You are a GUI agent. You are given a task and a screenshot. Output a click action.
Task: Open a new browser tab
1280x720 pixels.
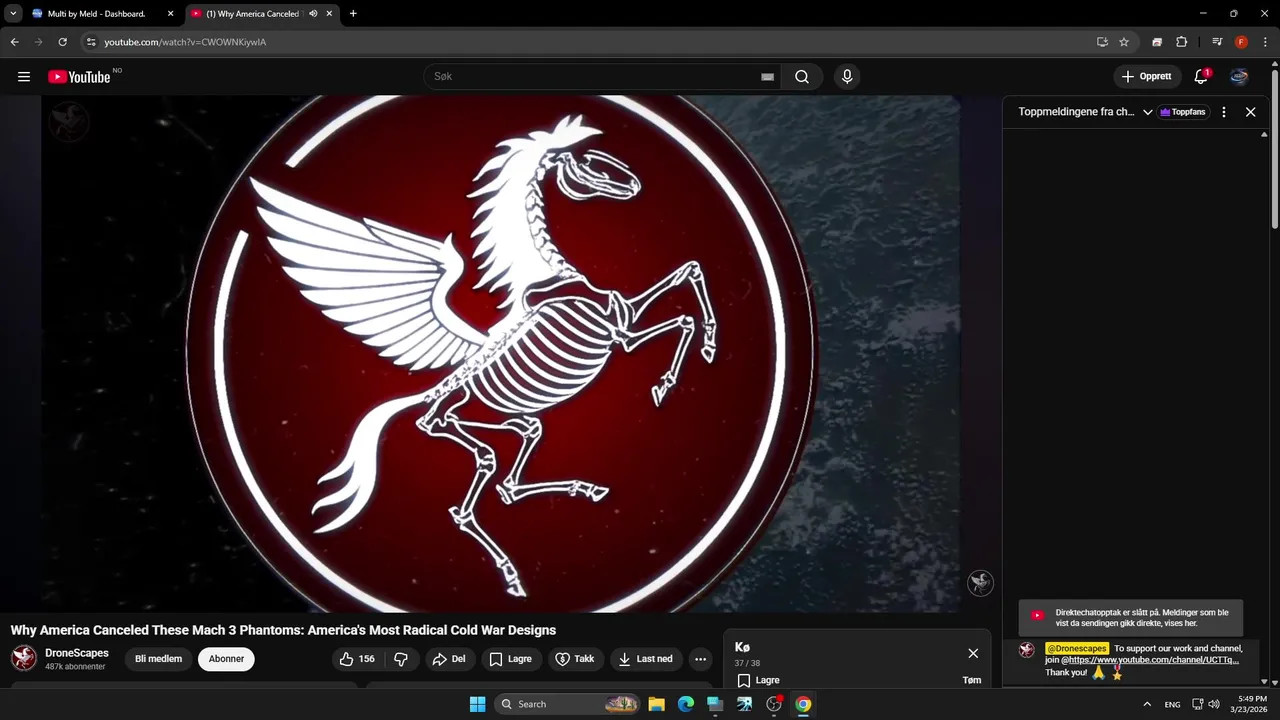pyautogui.click(x=353, y=14)
